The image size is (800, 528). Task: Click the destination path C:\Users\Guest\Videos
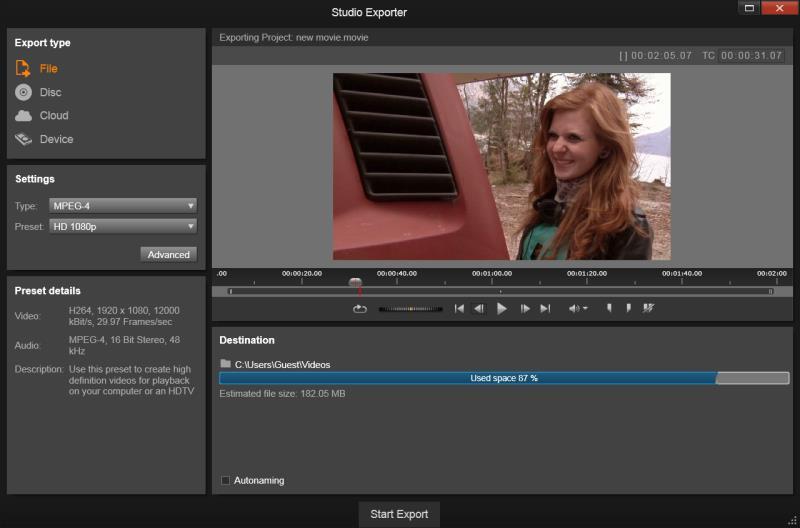click(282, 365)
